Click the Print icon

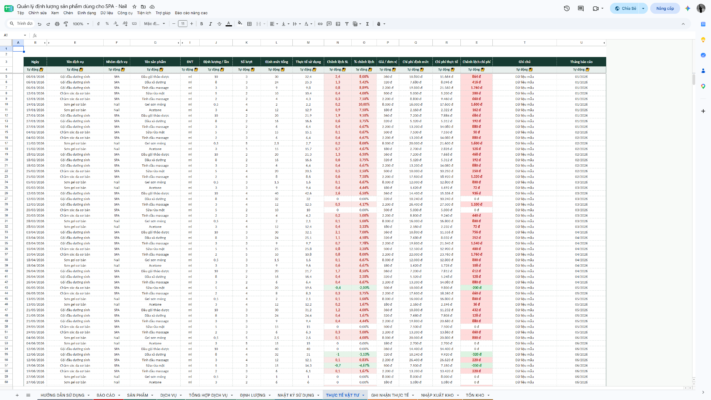click(x=57, y=24)
